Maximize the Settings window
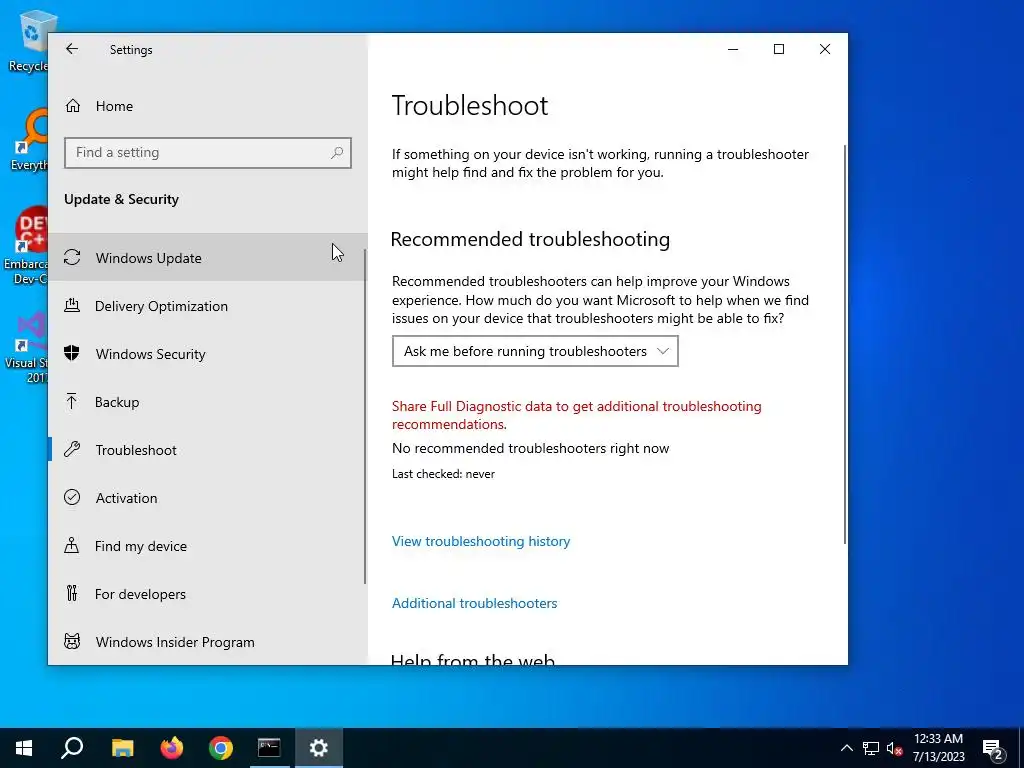 click(778, 49)
